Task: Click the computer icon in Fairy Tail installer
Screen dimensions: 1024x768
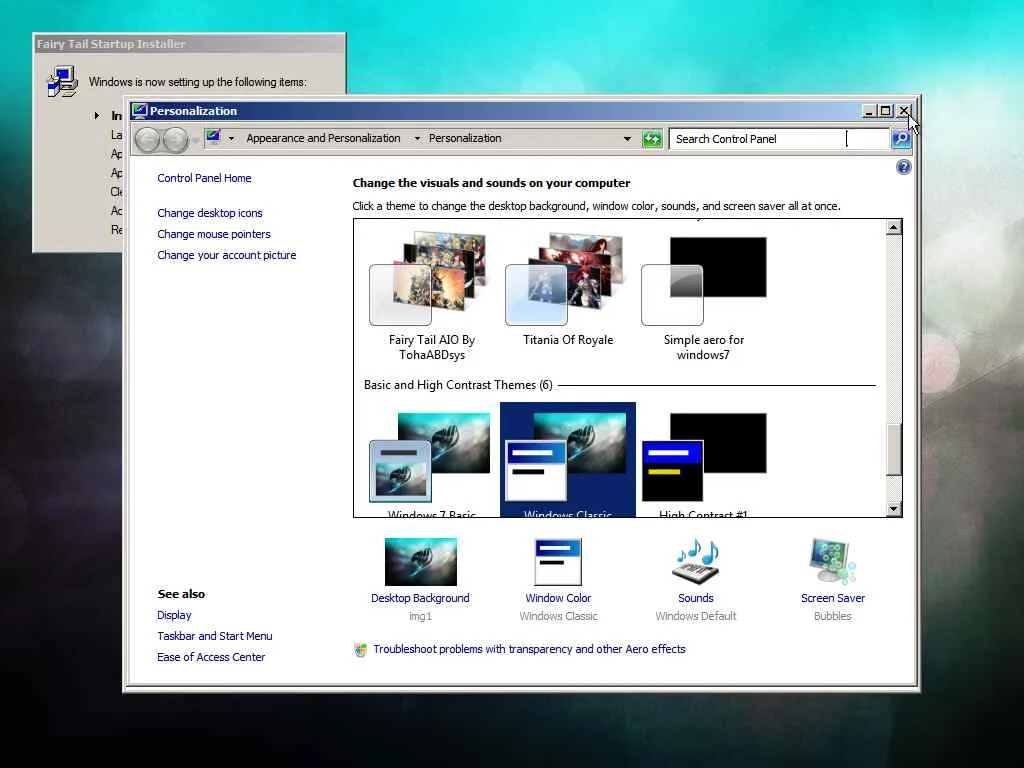Action: (63, 82)
